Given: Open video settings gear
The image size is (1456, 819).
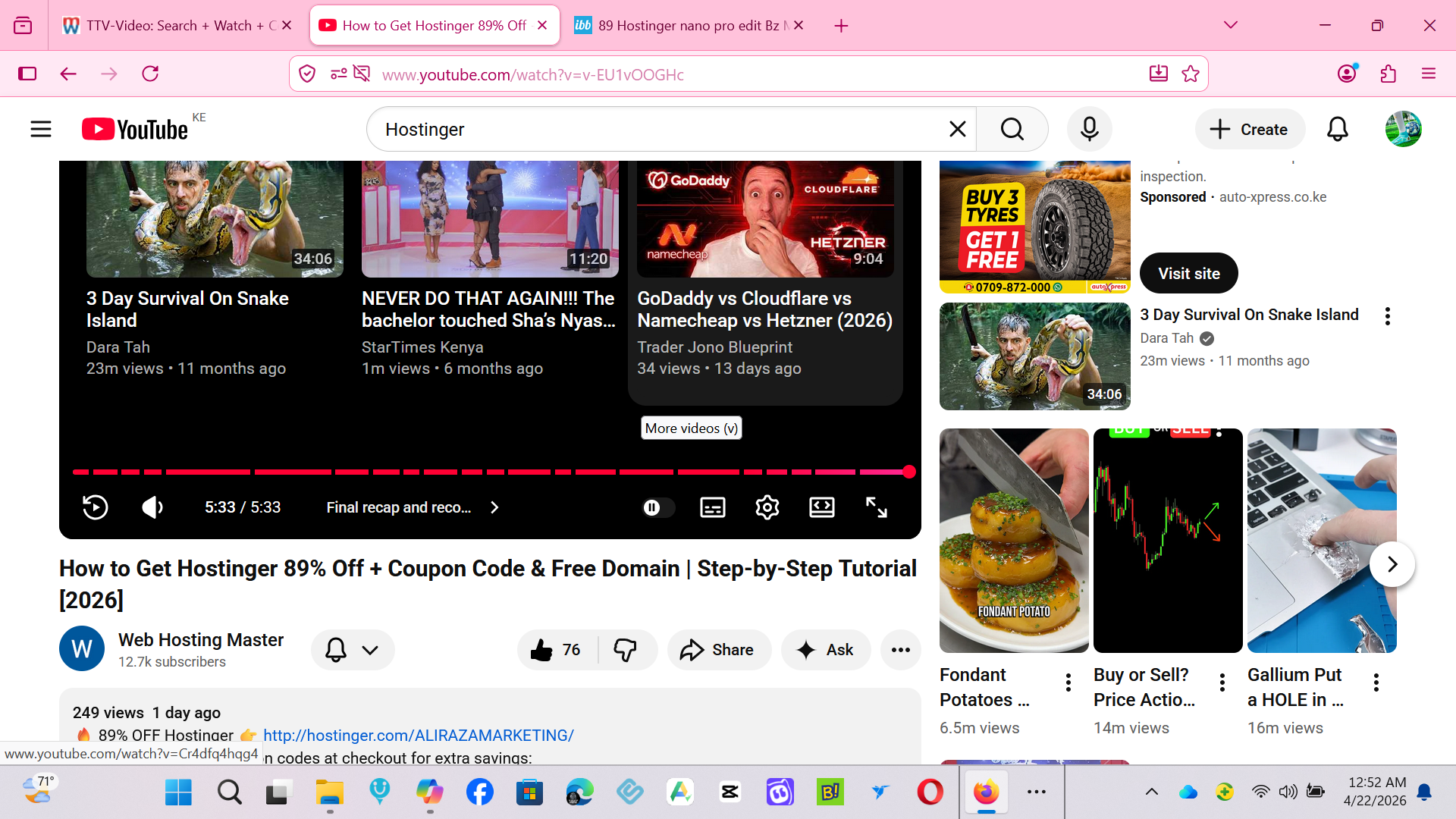Looking at the screenshot, I should click(767, 507).
